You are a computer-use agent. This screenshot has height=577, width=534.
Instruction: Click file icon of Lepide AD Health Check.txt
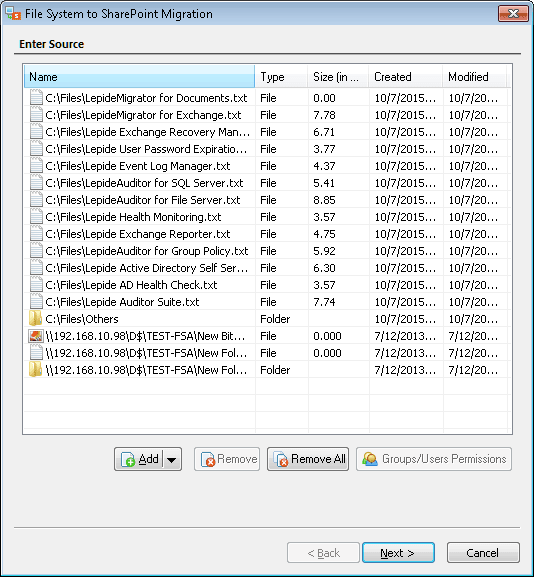pyautogui.click(x=36, y=284)
